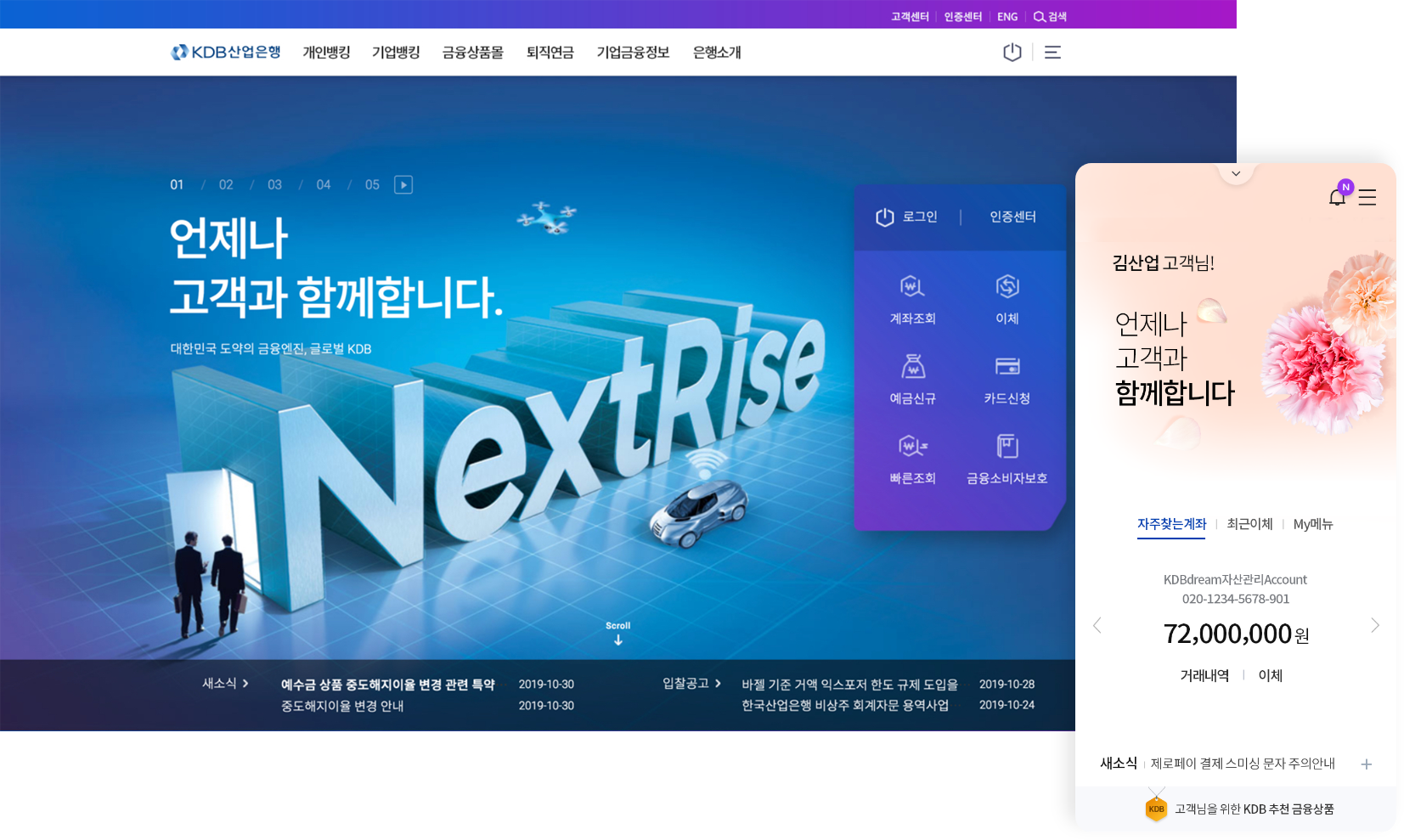Viewport: 1404px width, 840px height.
Task: Click the 로그인 power icon in quick panel
Action: (885, 217)
